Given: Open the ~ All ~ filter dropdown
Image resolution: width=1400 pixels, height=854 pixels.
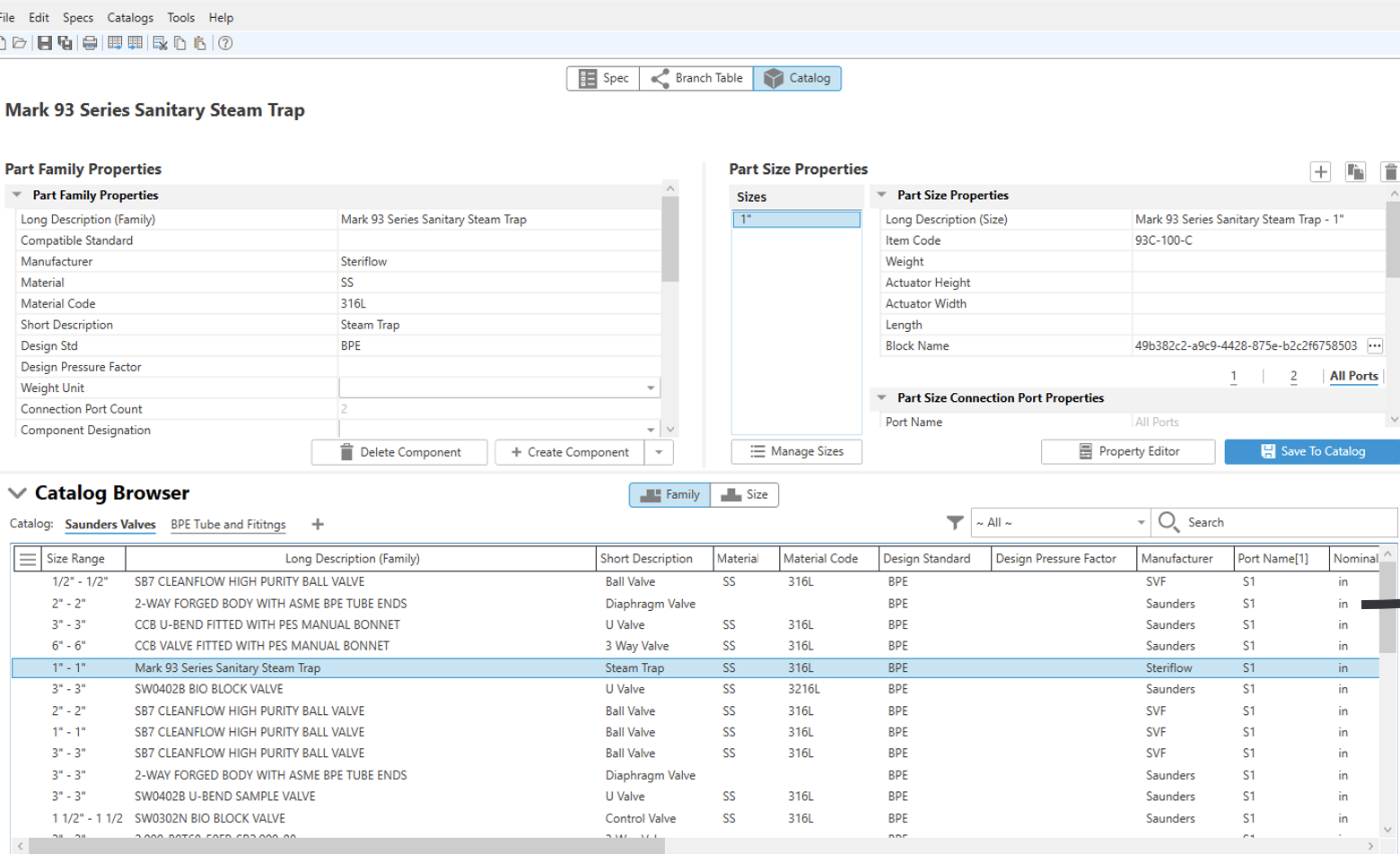Looking at the screenshot, I should click(x=1141, y=523).
